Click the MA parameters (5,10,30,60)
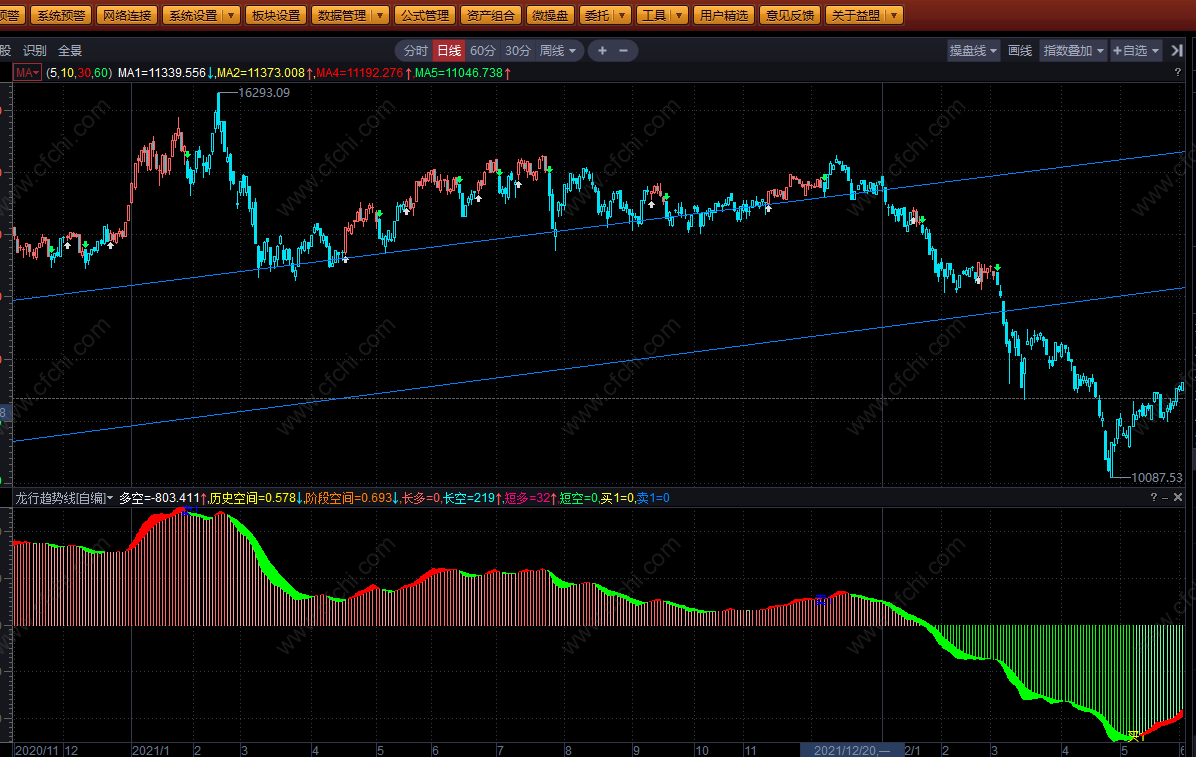This screenshot has height=757, width=1196. tap(79, 72)
